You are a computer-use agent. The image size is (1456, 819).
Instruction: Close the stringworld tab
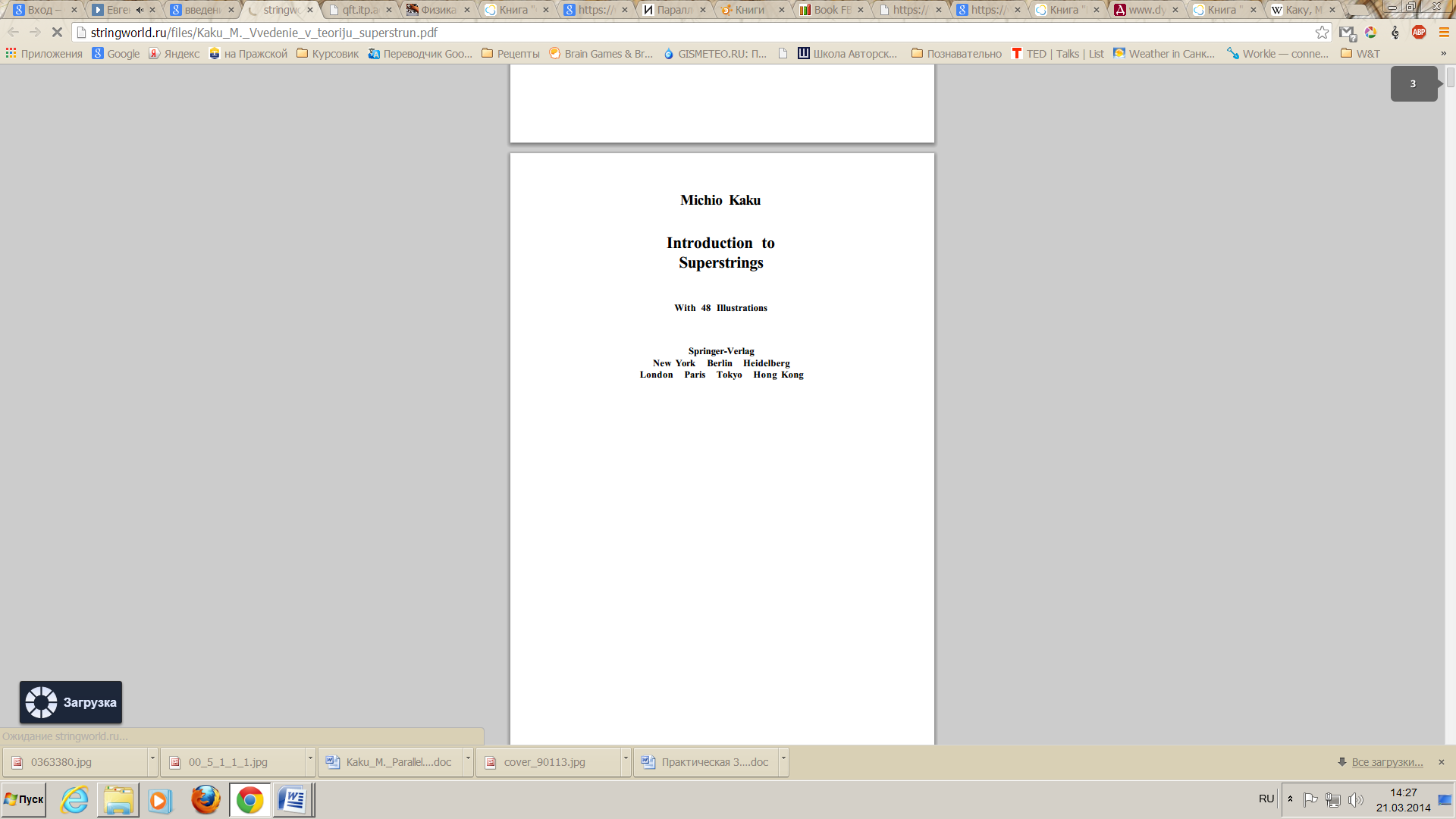tap(310, 10)
